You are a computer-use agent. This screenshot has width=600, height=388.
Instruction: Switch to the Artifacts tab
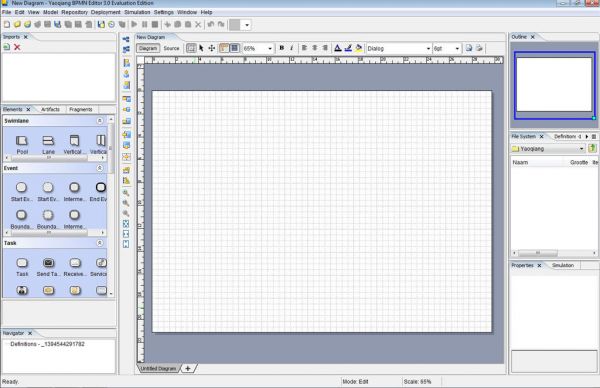[x=50, y=109]
